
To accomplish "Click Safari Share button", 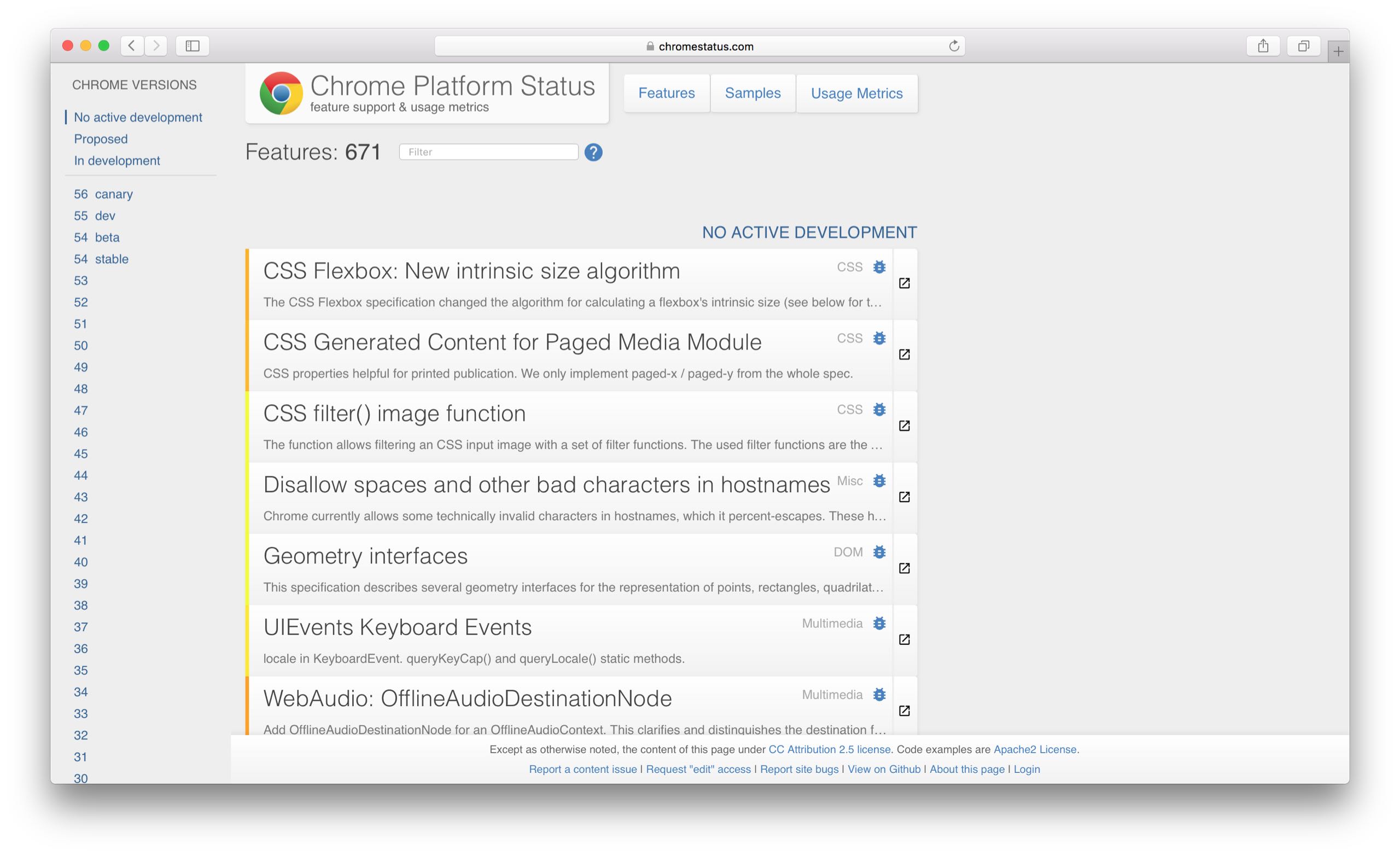I will pos(1263,46).
